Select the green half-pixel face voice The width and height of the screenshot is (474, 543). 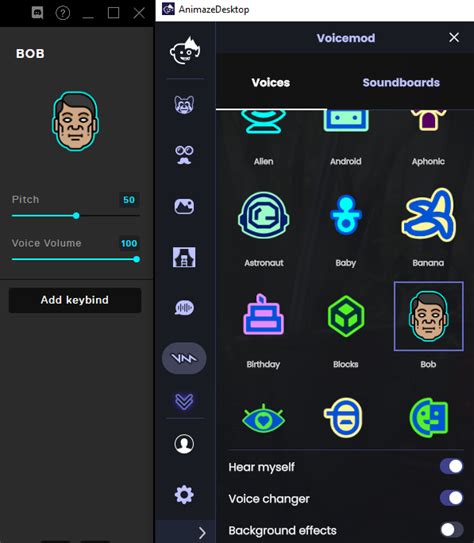click(429, 417)
